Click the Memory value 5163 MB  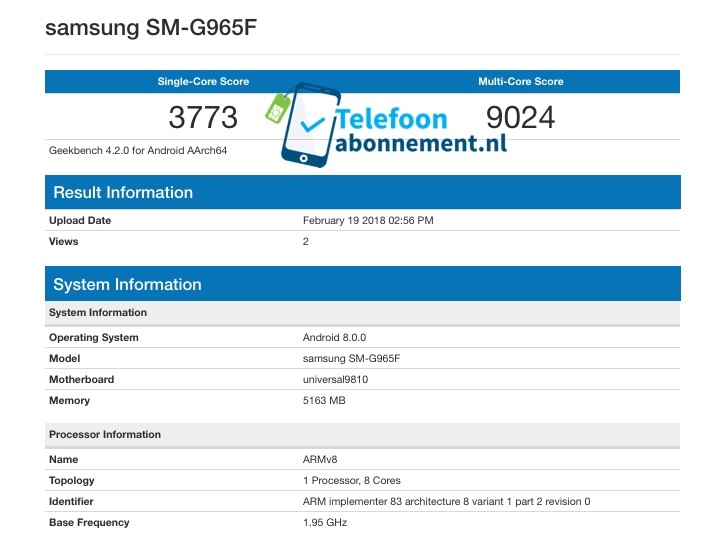tap(324, 400)
